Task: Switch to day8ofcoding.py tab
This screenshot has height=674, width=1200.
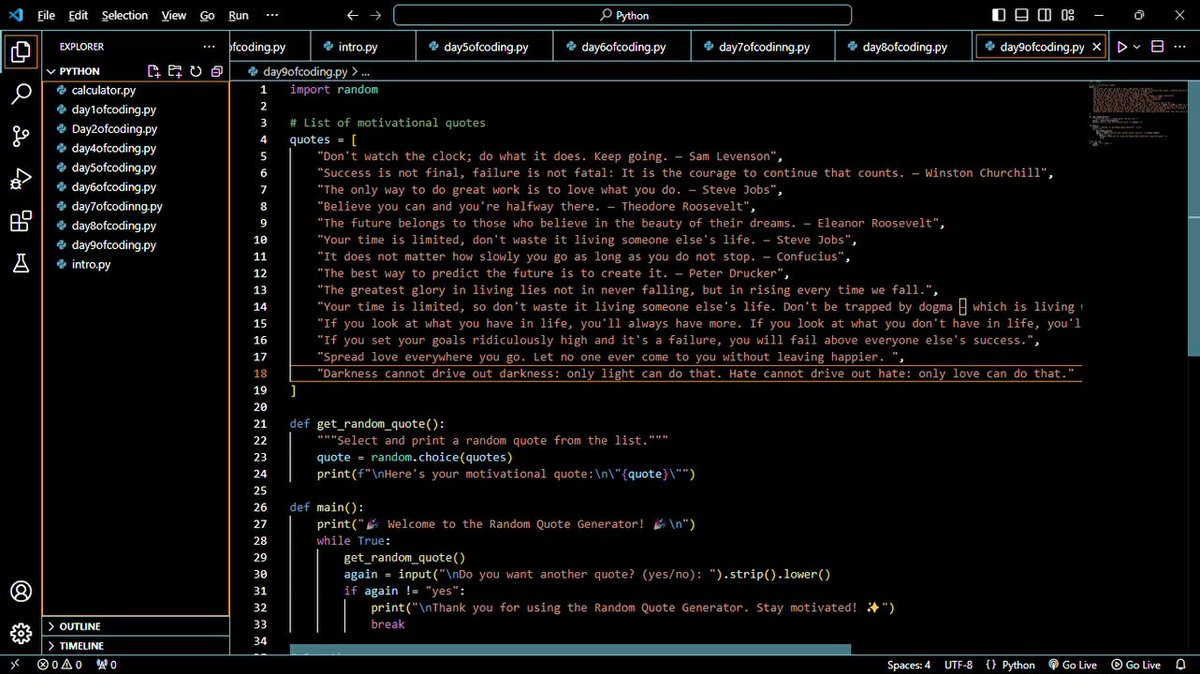Action: click(x=904, y=47)
